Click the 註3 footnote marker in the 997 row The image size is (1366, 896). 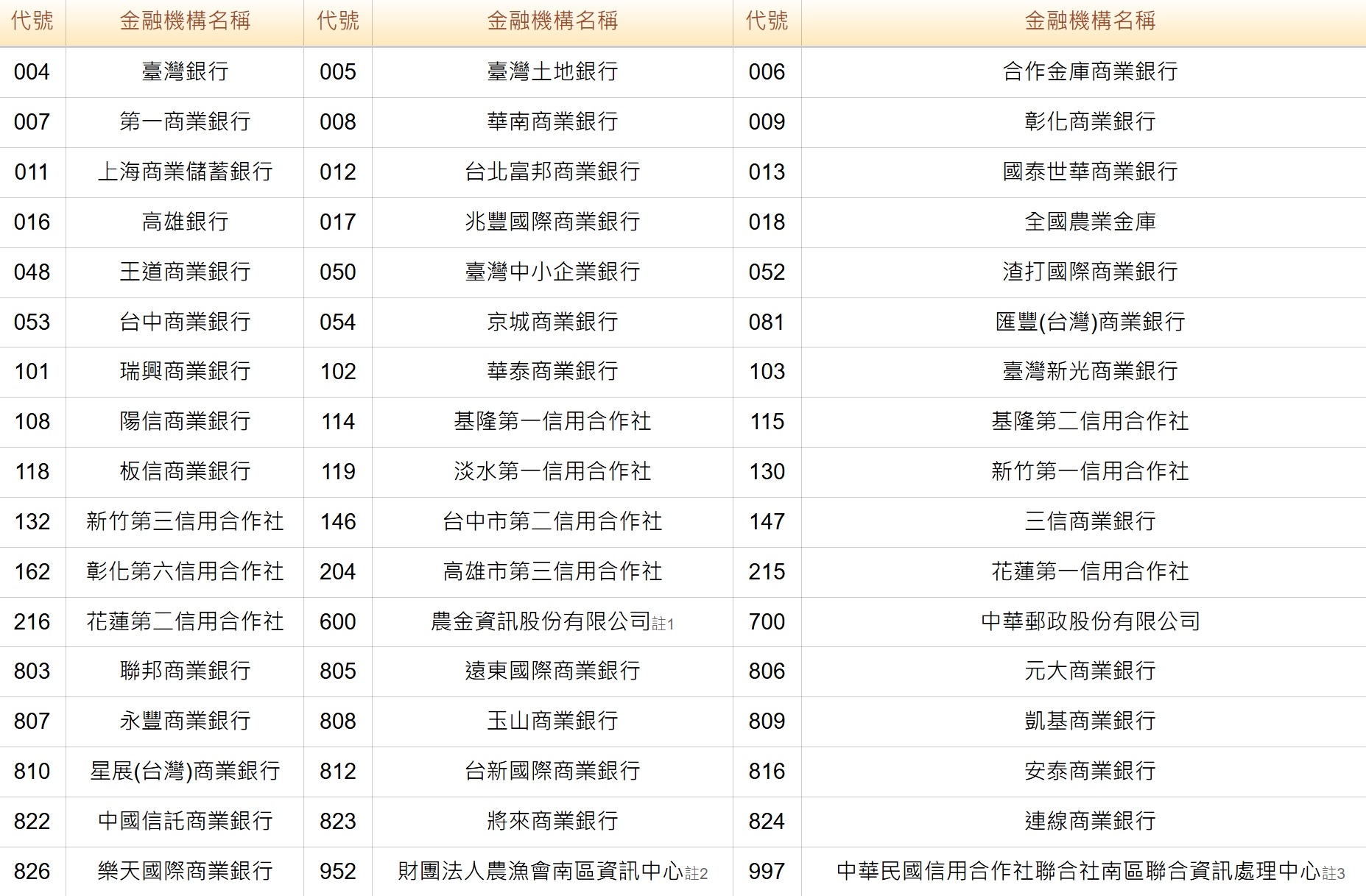click(x=1334, y=874)
